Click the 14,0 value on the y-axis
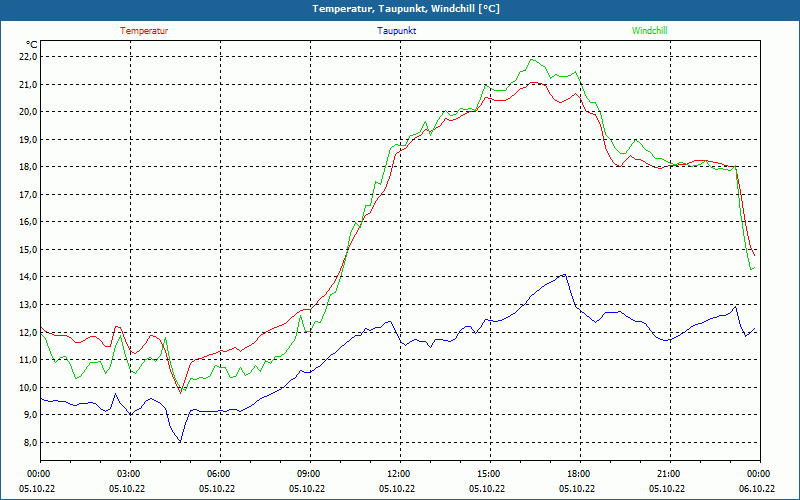Screen dimensions: 800x500 point(28,277)
